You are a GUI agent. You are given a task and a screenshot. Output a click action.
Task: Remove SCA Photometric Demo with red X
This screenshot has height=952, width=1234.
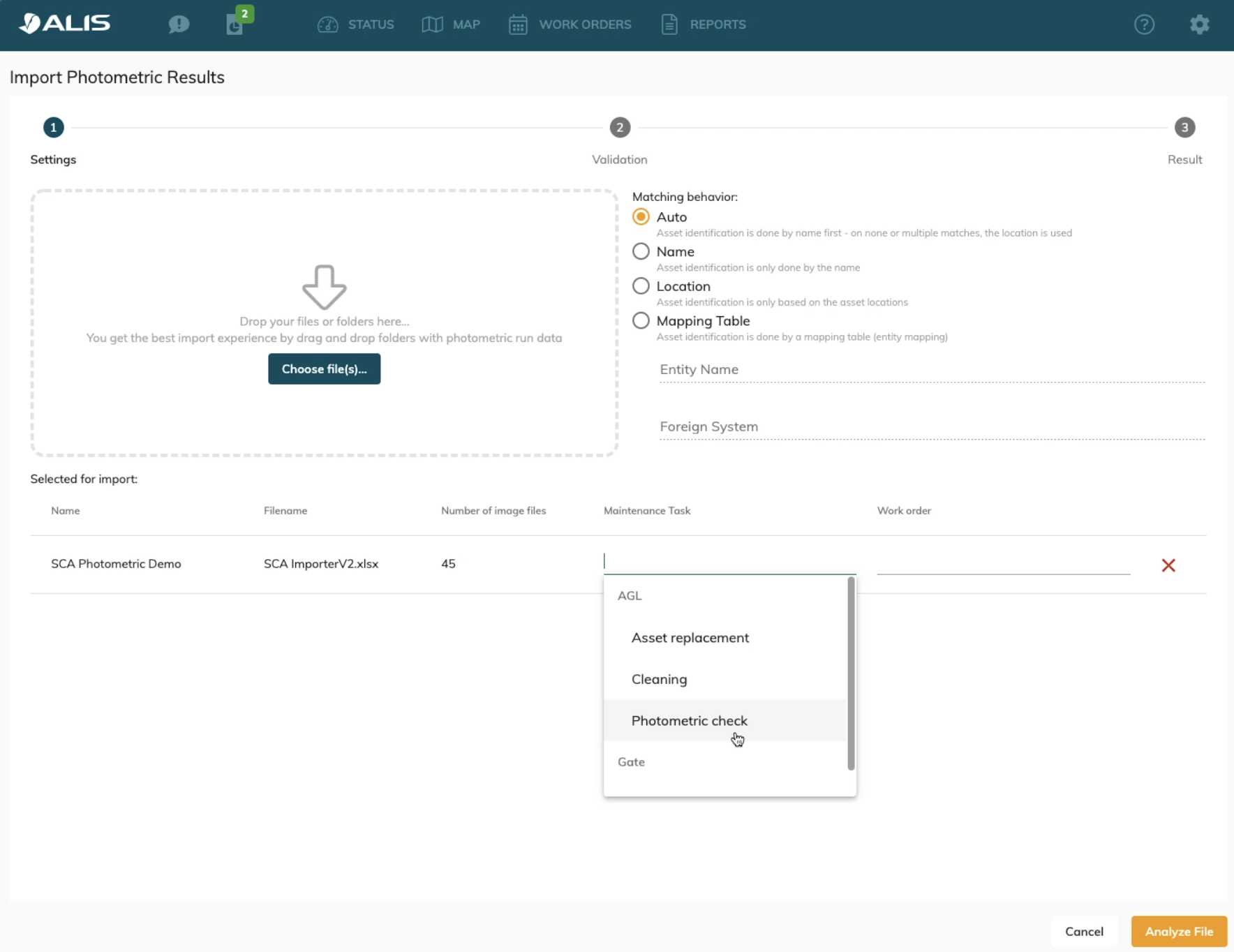point(1168,565)
